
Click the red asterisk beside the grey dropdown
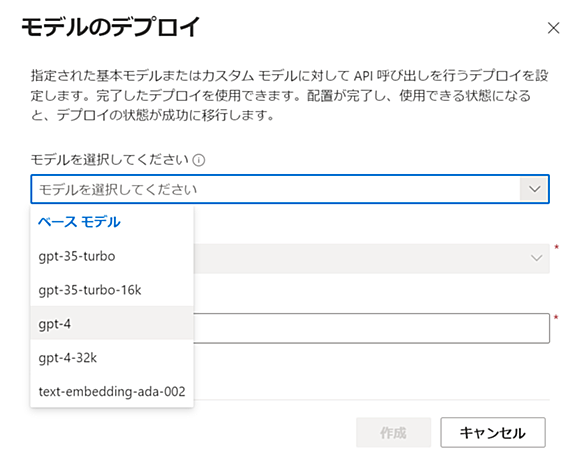point(556,247)
